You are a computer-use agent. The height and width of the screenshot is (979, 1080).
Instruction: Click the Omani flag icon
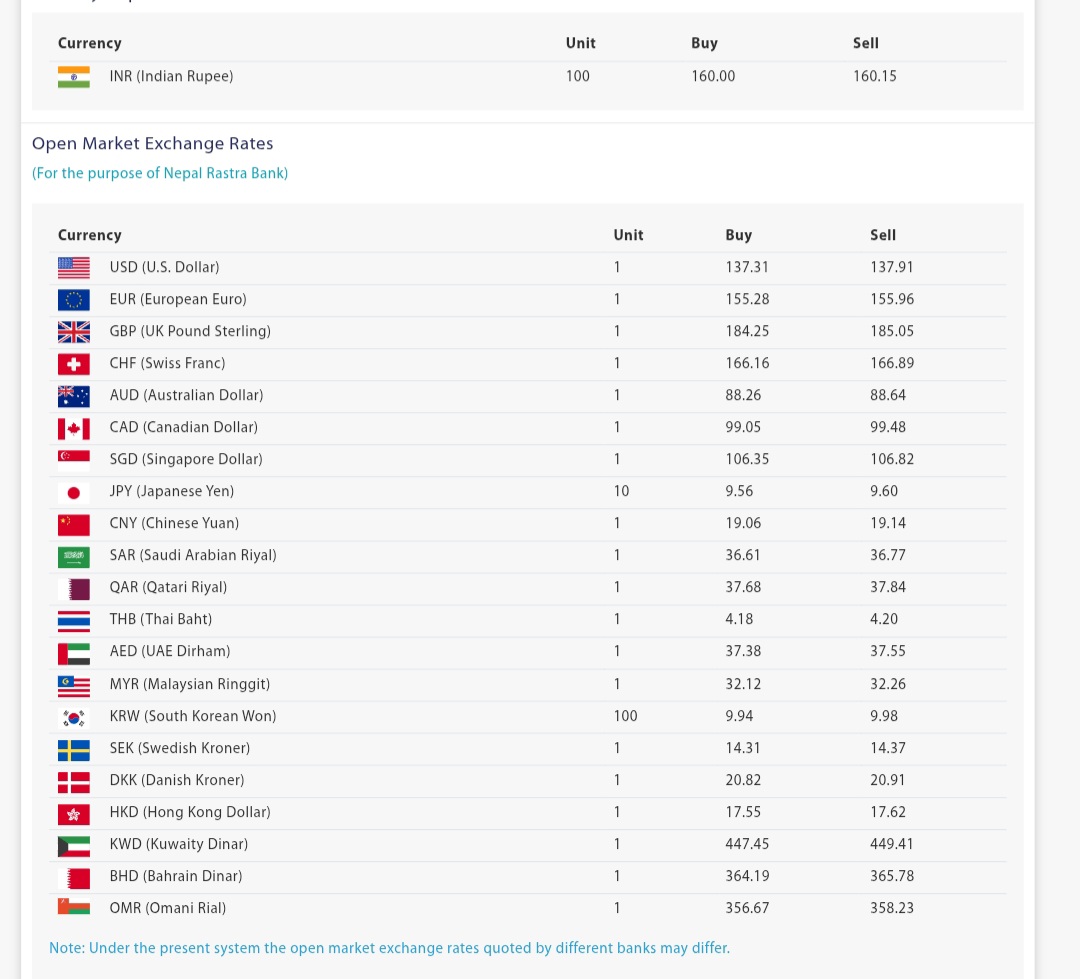pos(74,906)
